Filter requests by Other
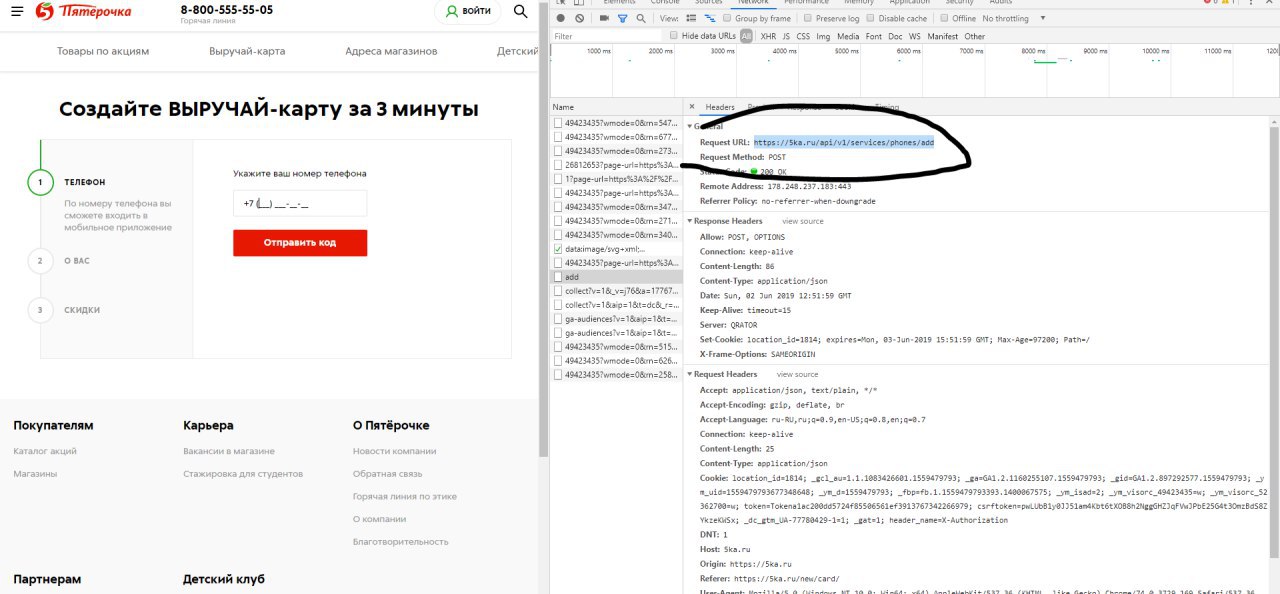 [x=975, y=36]
